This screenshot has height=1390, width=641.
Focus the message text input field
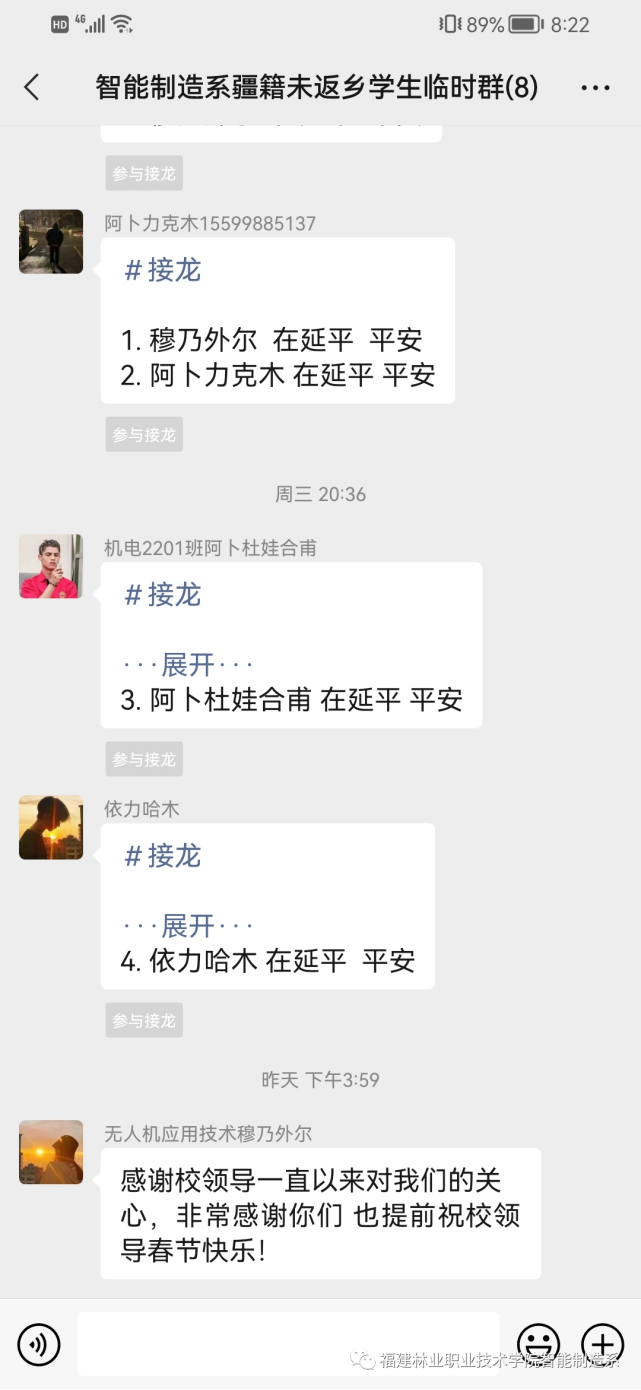tap(288, 1344)
